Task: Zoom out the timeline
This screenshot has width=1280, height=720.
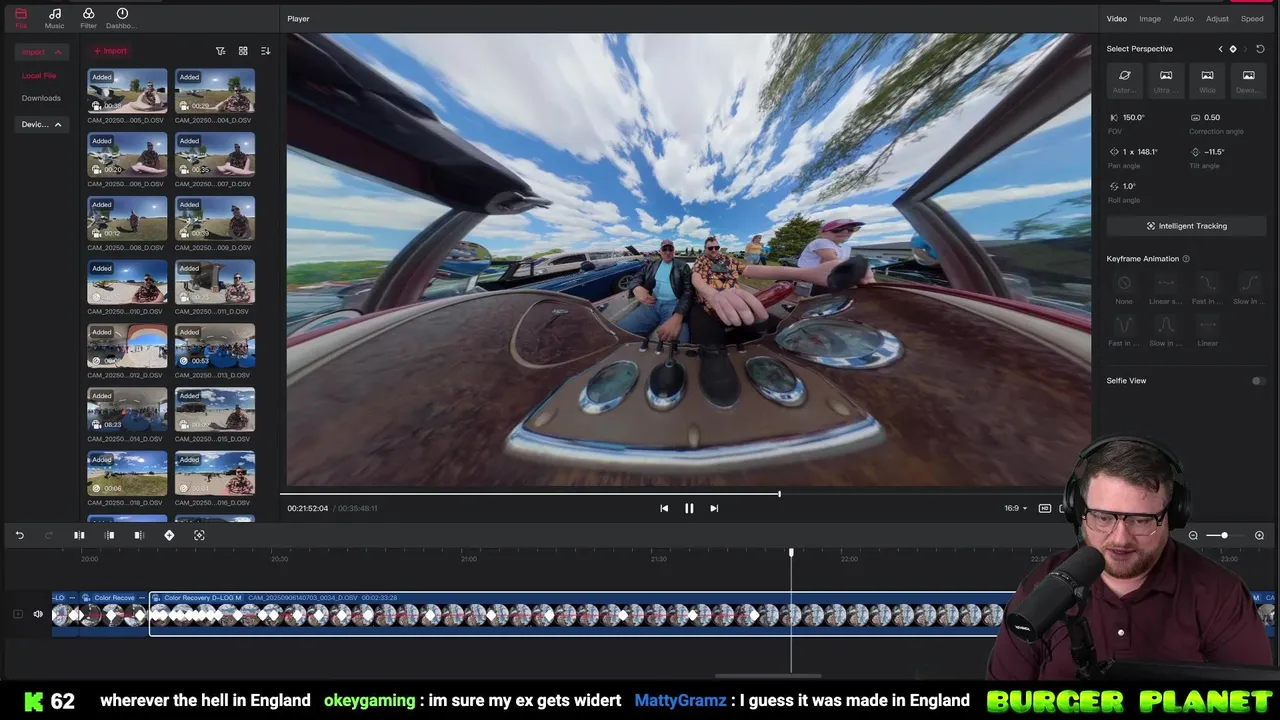Action: pos(1193,535)
